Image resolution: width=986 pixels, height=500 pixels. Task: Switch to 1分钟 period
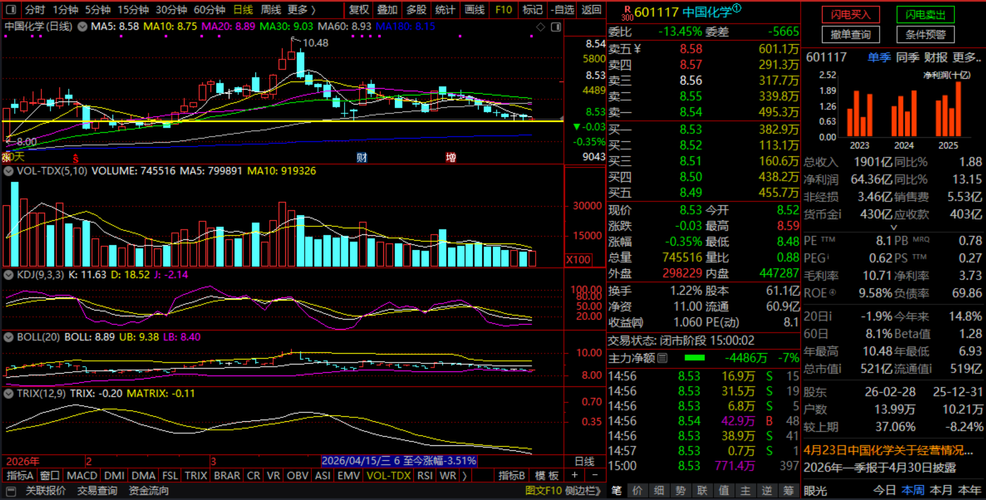click(65, 10)
